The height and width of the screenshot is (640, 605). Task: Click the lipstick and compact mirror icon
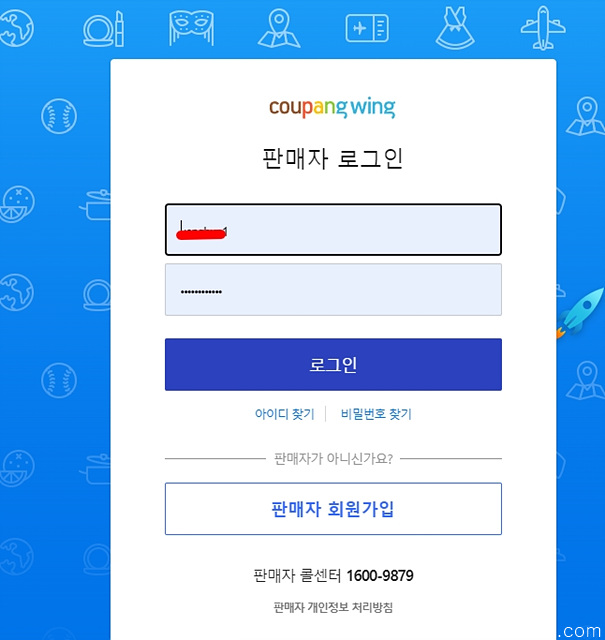coord(103,29)
